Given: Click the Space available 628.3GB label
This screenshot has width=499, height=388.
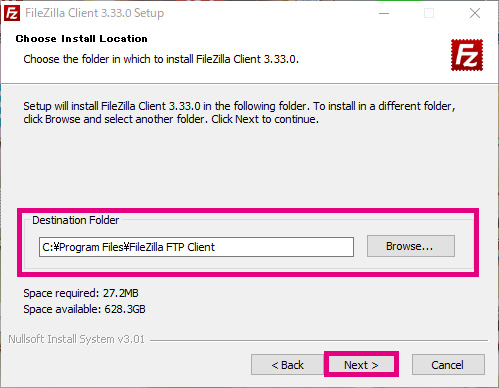Looking at the screenshot, I should click(84, 309).
